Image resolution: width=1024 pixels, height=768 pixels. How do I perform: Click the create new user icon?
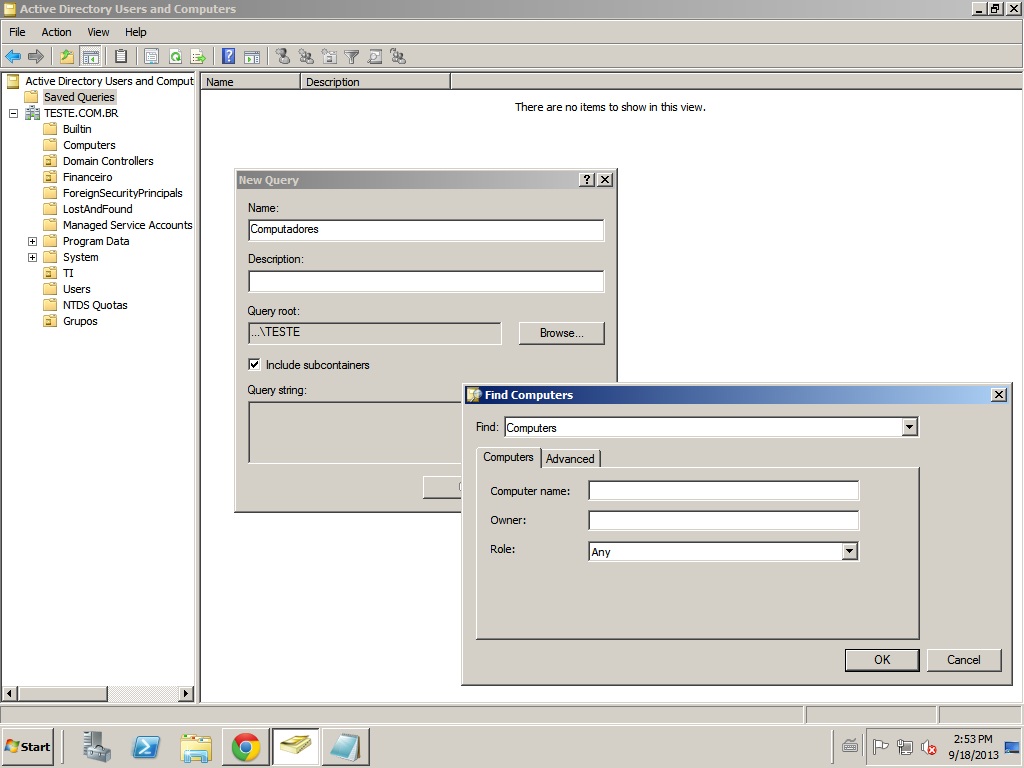283,57
